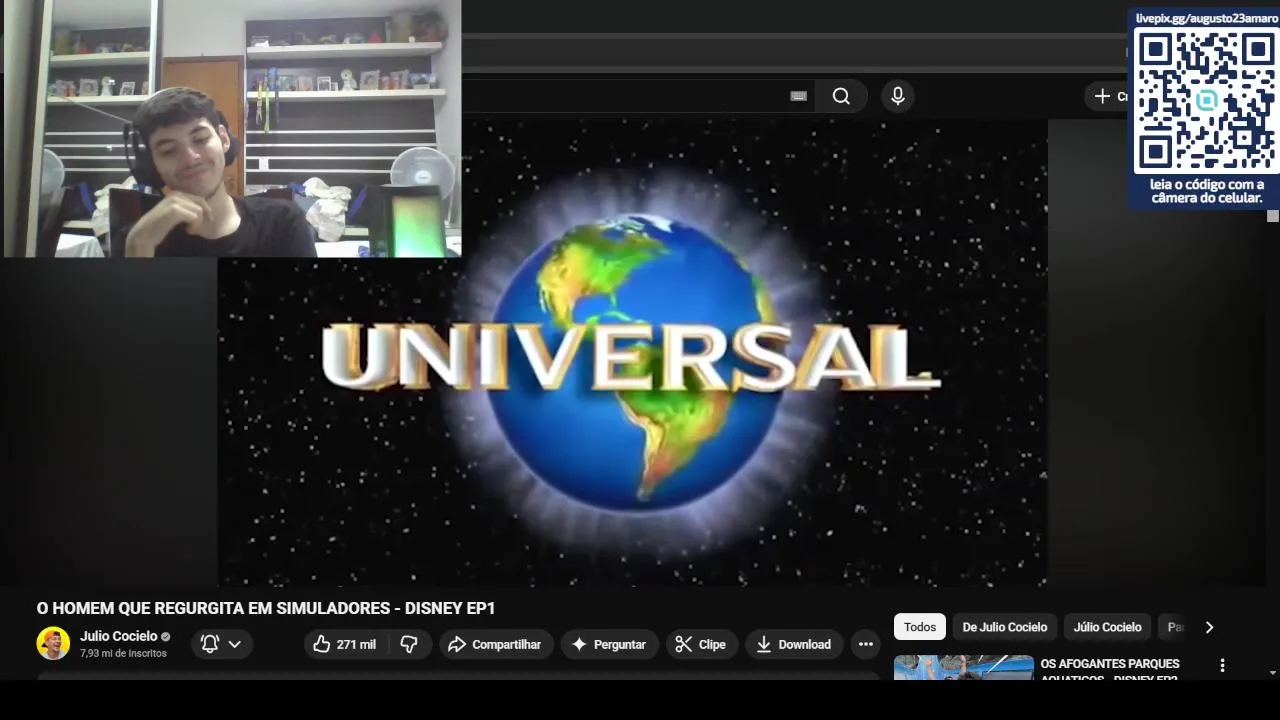The image size is (1280, 720).
Task: Click video title O HOMEM QUE REGURGITA
Action: (x=266, y=608)
